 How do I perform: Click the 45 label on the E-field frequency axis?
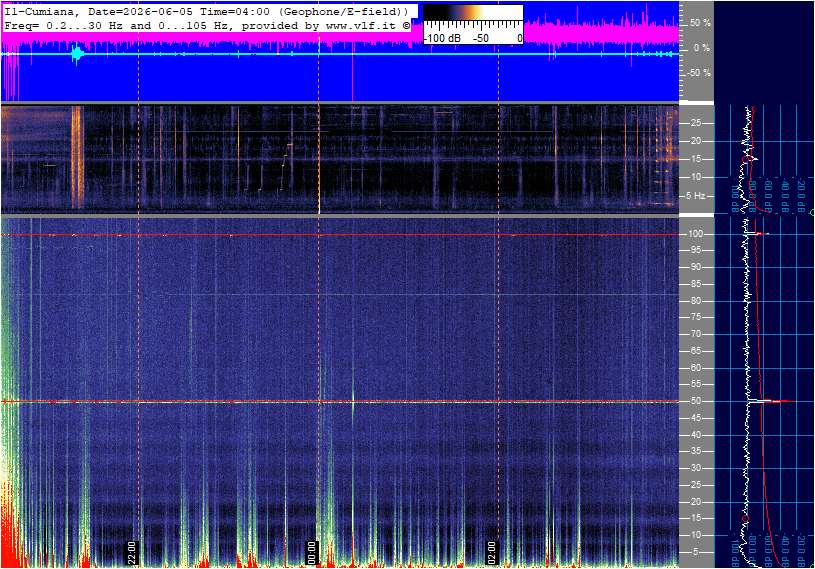[697, 418]
